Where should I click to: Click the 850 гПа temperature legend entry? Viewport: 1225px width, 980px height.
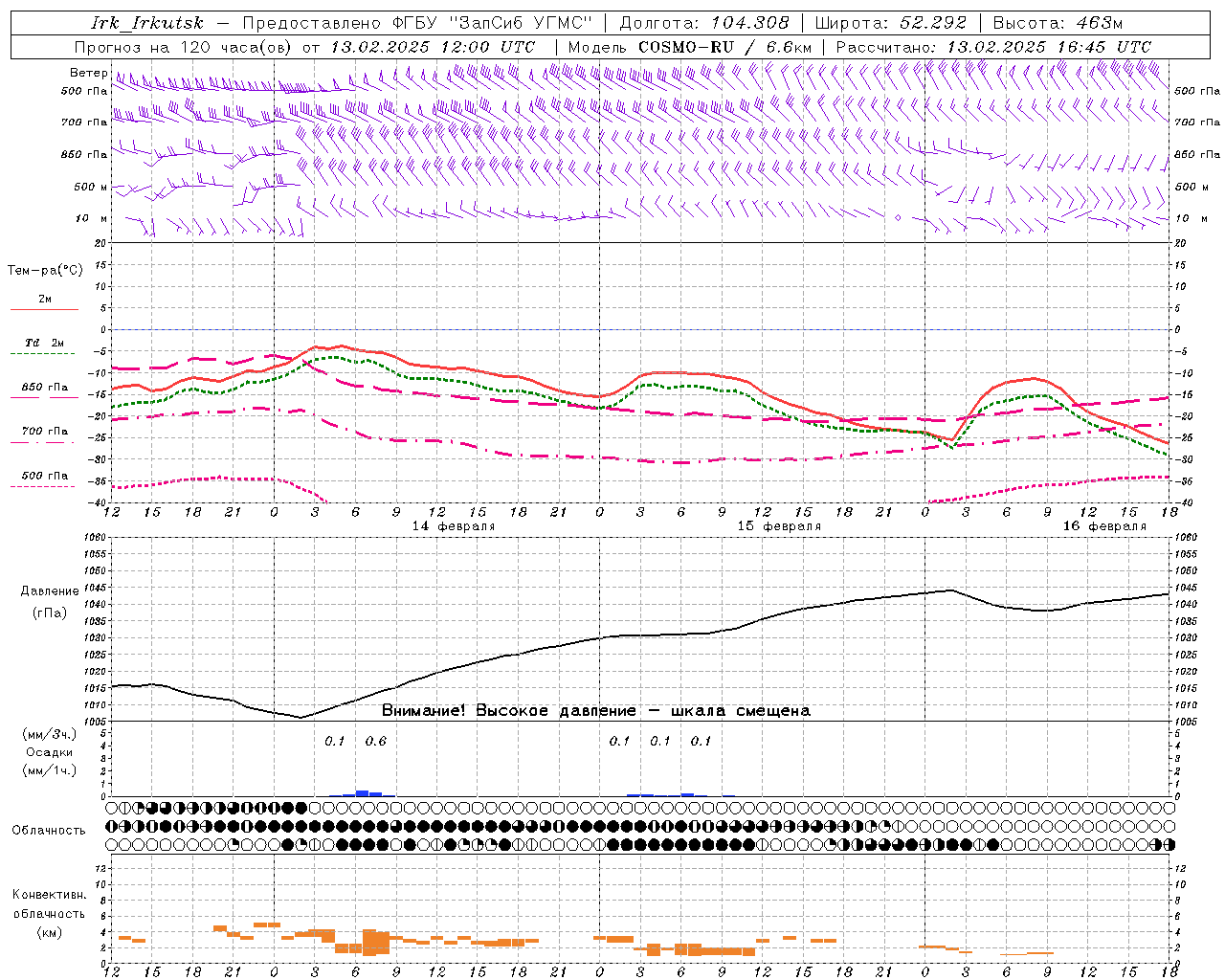[45, 388]
